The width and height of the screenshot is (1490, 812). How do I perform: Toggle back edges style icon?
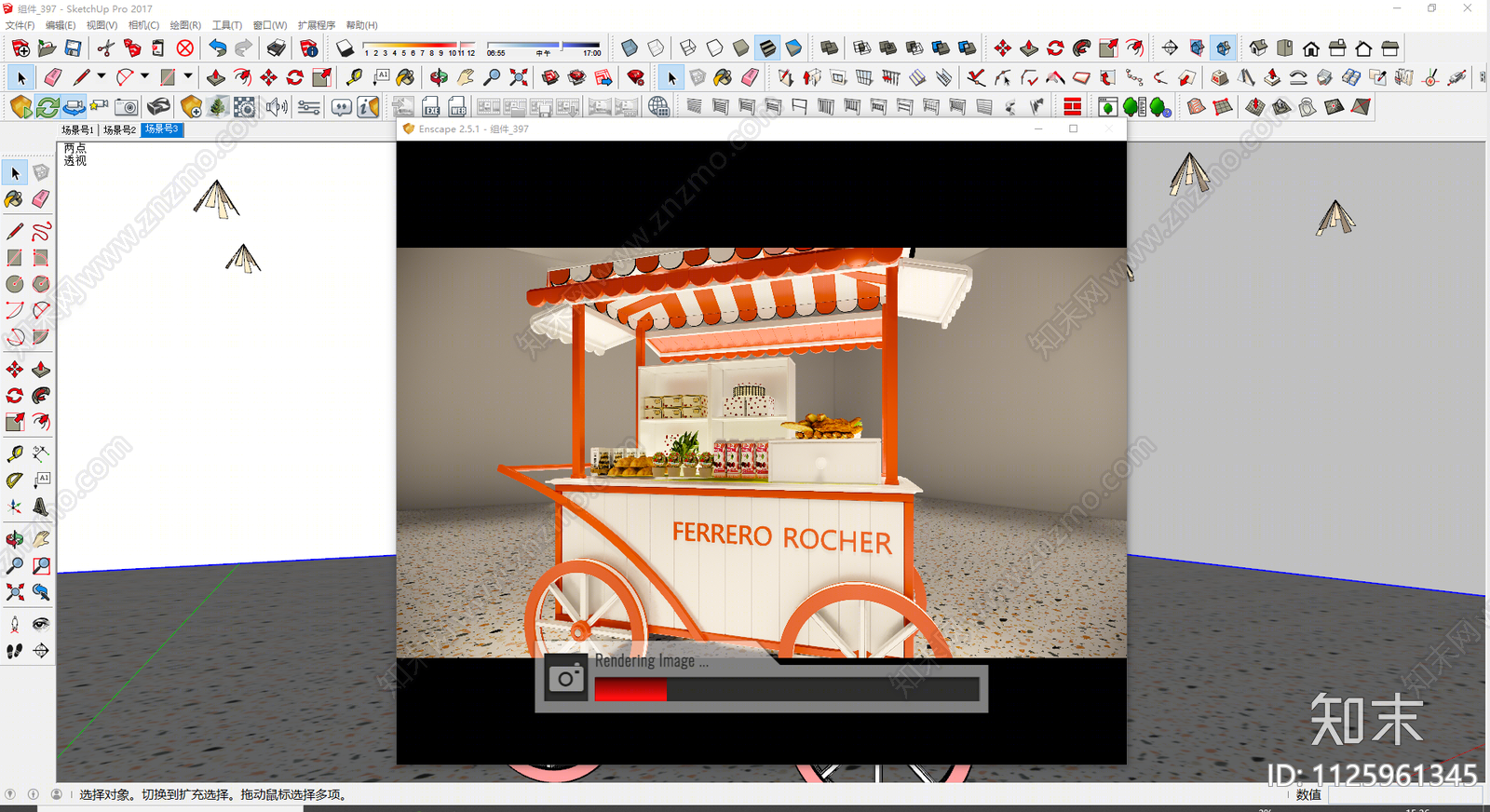[x=656, y=47]
